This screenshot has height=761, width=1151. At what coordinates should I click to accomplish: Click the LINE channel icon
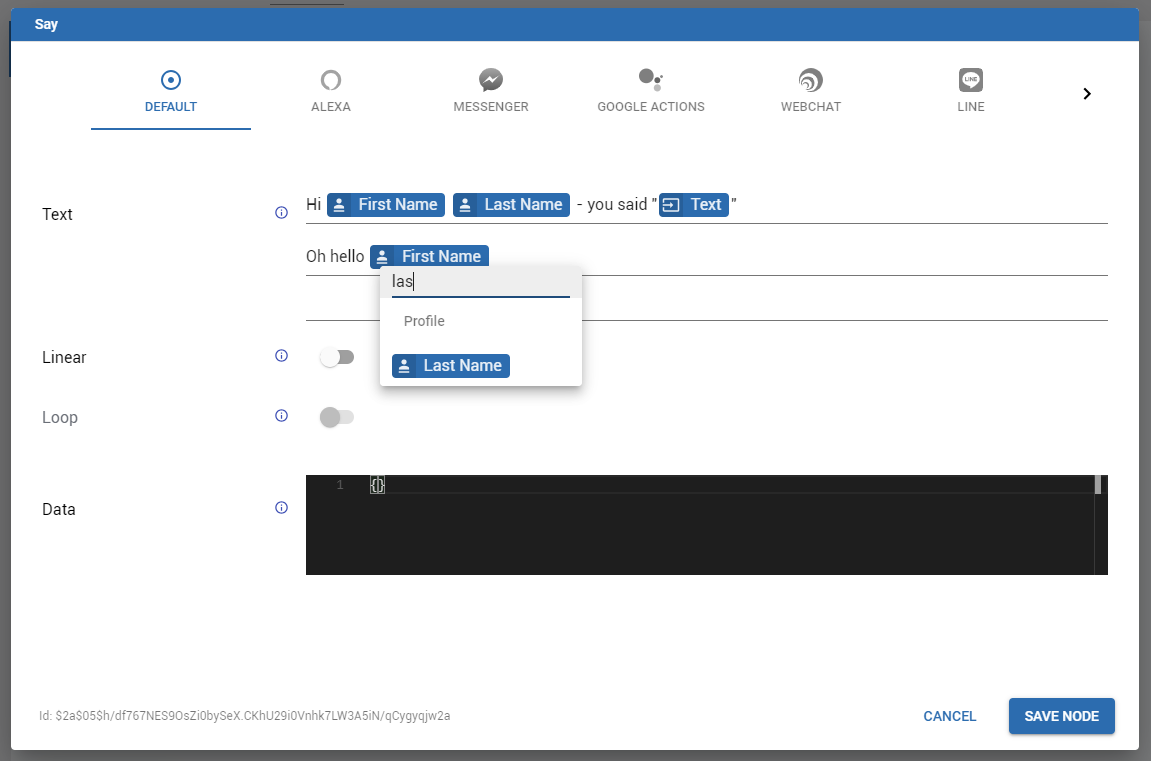[970, 80]
